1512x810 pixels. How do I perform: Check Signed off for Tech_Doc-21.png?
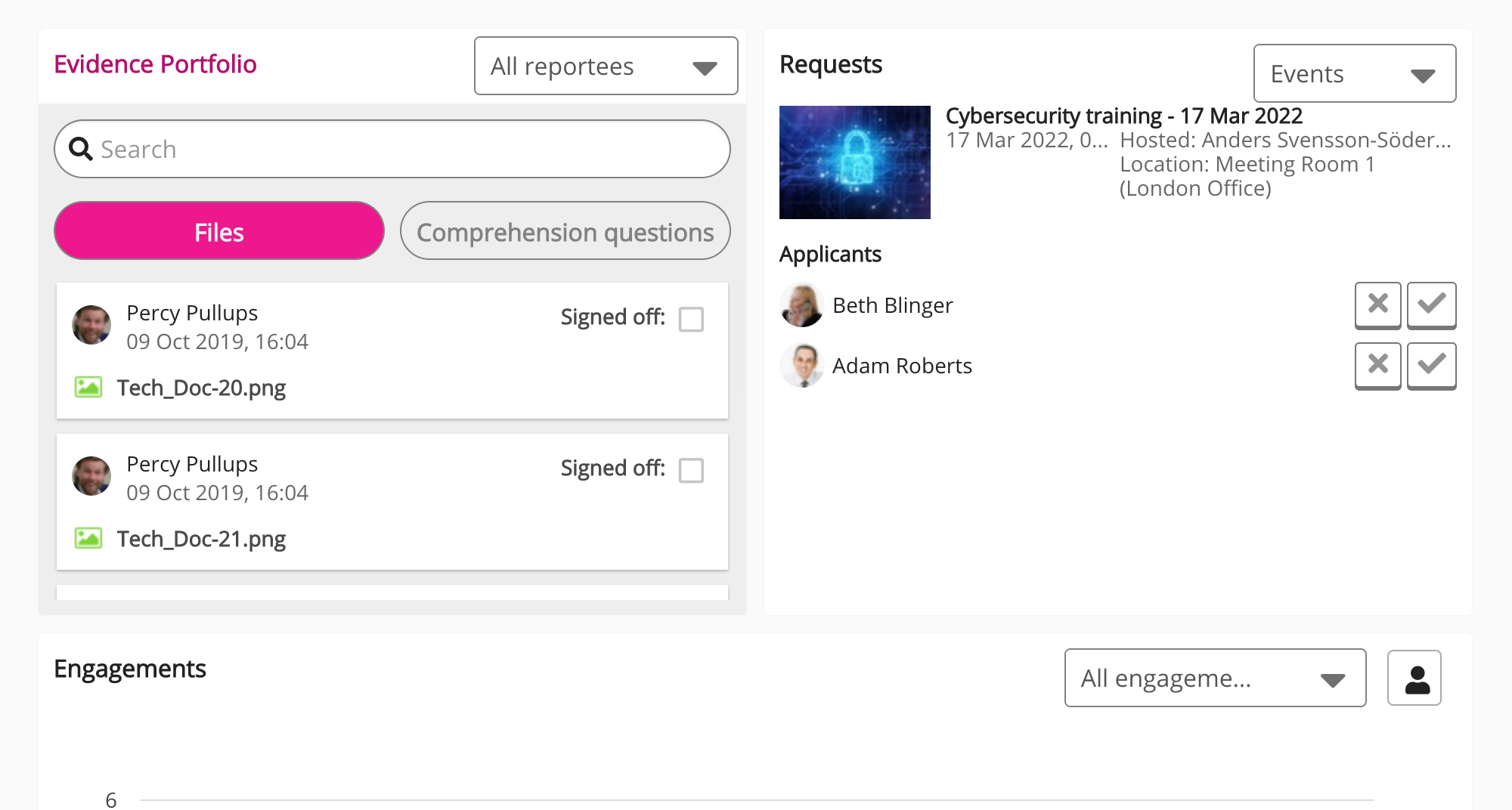tap(691, 470)
